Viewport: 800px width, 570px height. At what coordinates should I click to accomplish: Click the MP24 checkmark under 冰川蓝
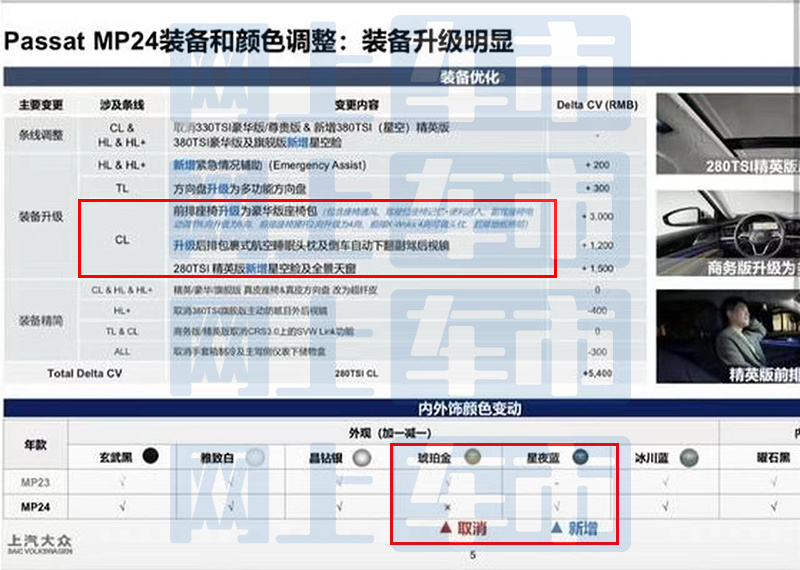click(x=665, y=507)
